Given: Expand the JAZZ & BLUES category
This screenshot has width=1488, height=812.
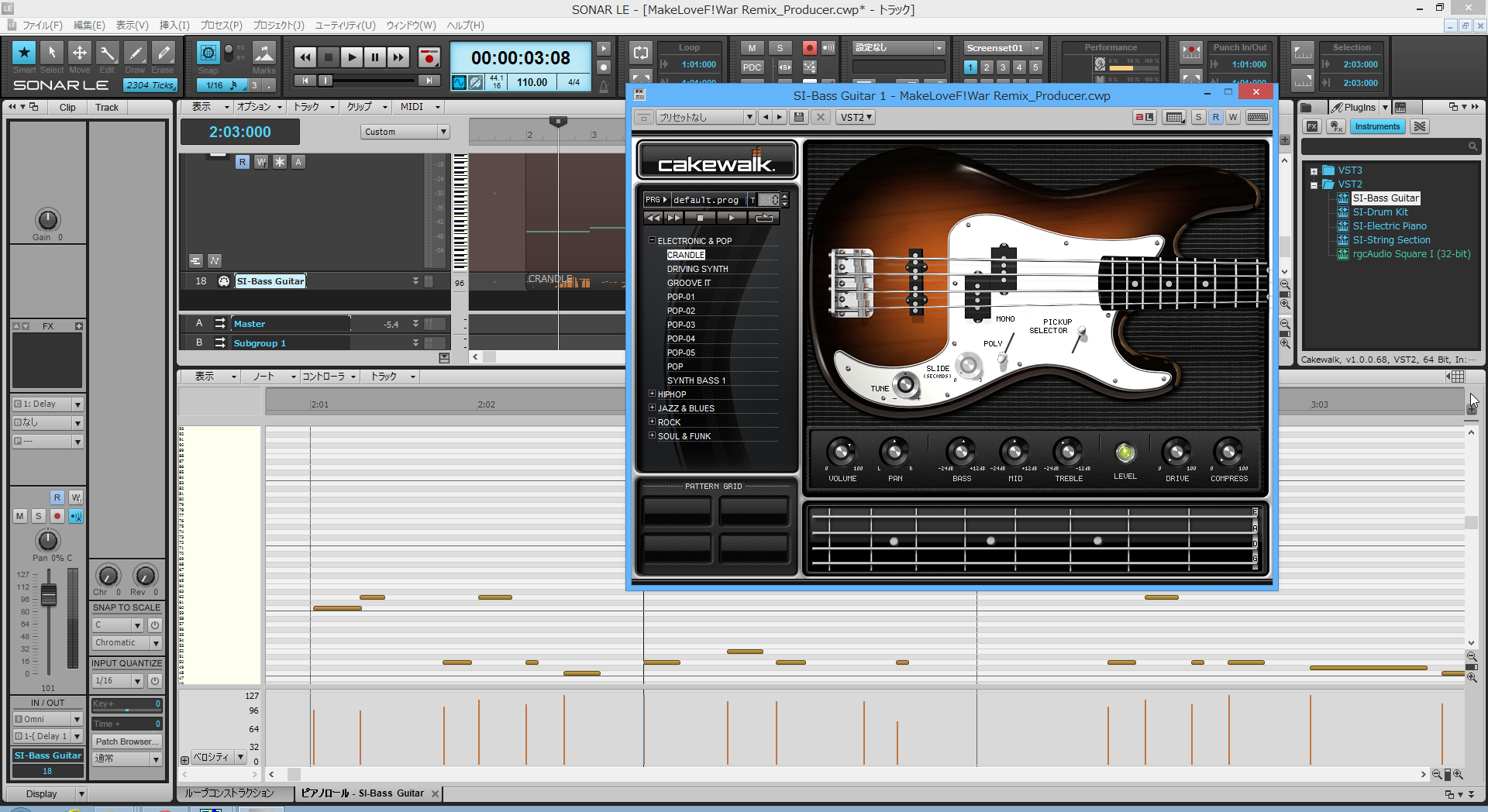Looking at the screenshot, I should [652, 408].
